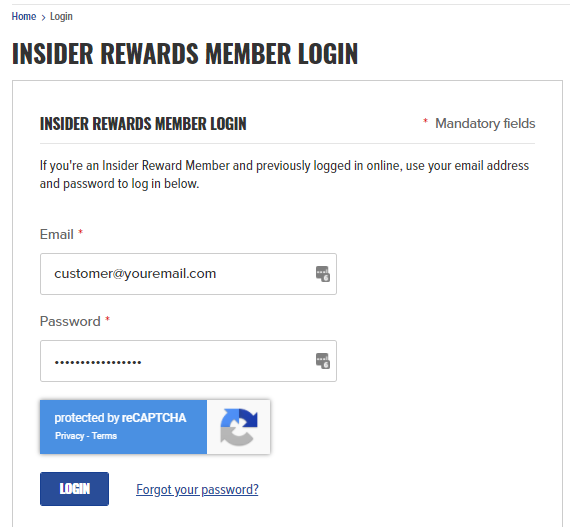Screen dimensions: 570x527
Task: Click the Email field label
Action: click(57, 234)
